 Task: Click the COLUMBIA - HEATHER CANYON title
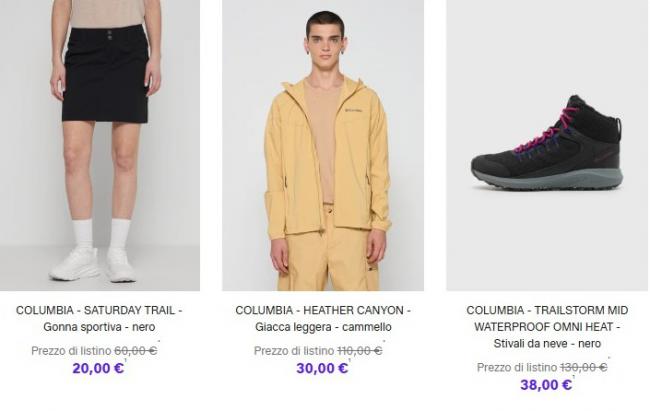click(x=323, y=311)
